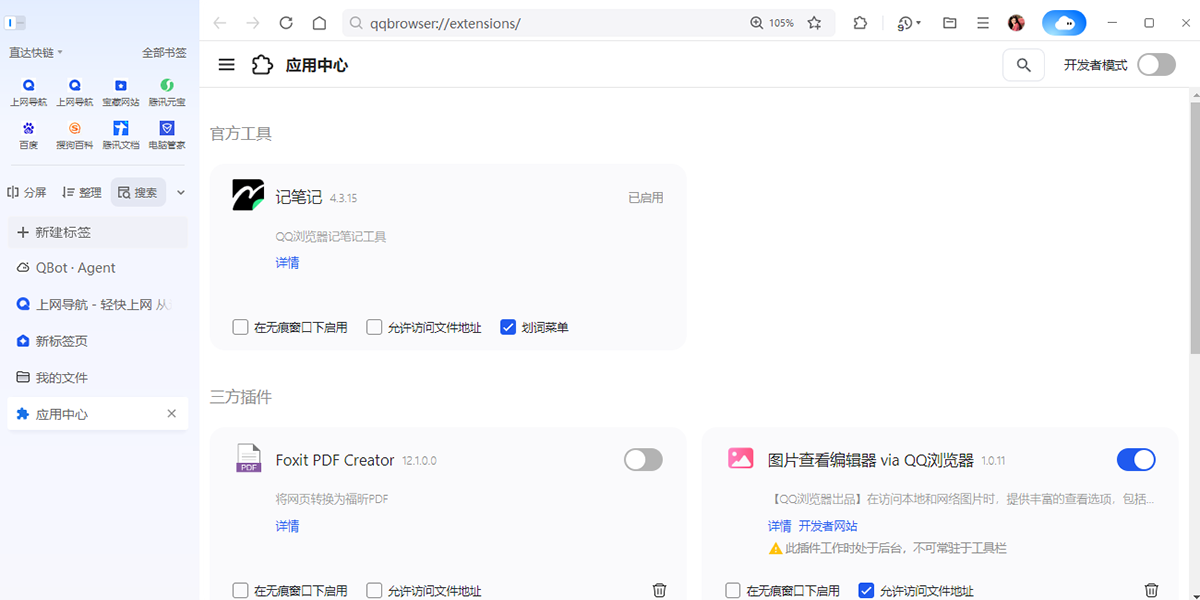Switch to 新标签页 tab
This screenshot has width=1200, height=600.
pos(97,341)
